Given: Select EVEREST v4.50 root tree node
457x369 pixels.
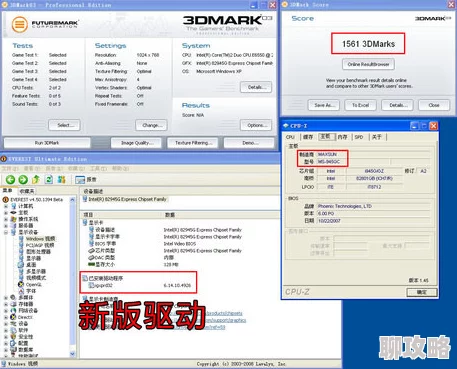Looking at the screenshot, I should tap(36, 200).
